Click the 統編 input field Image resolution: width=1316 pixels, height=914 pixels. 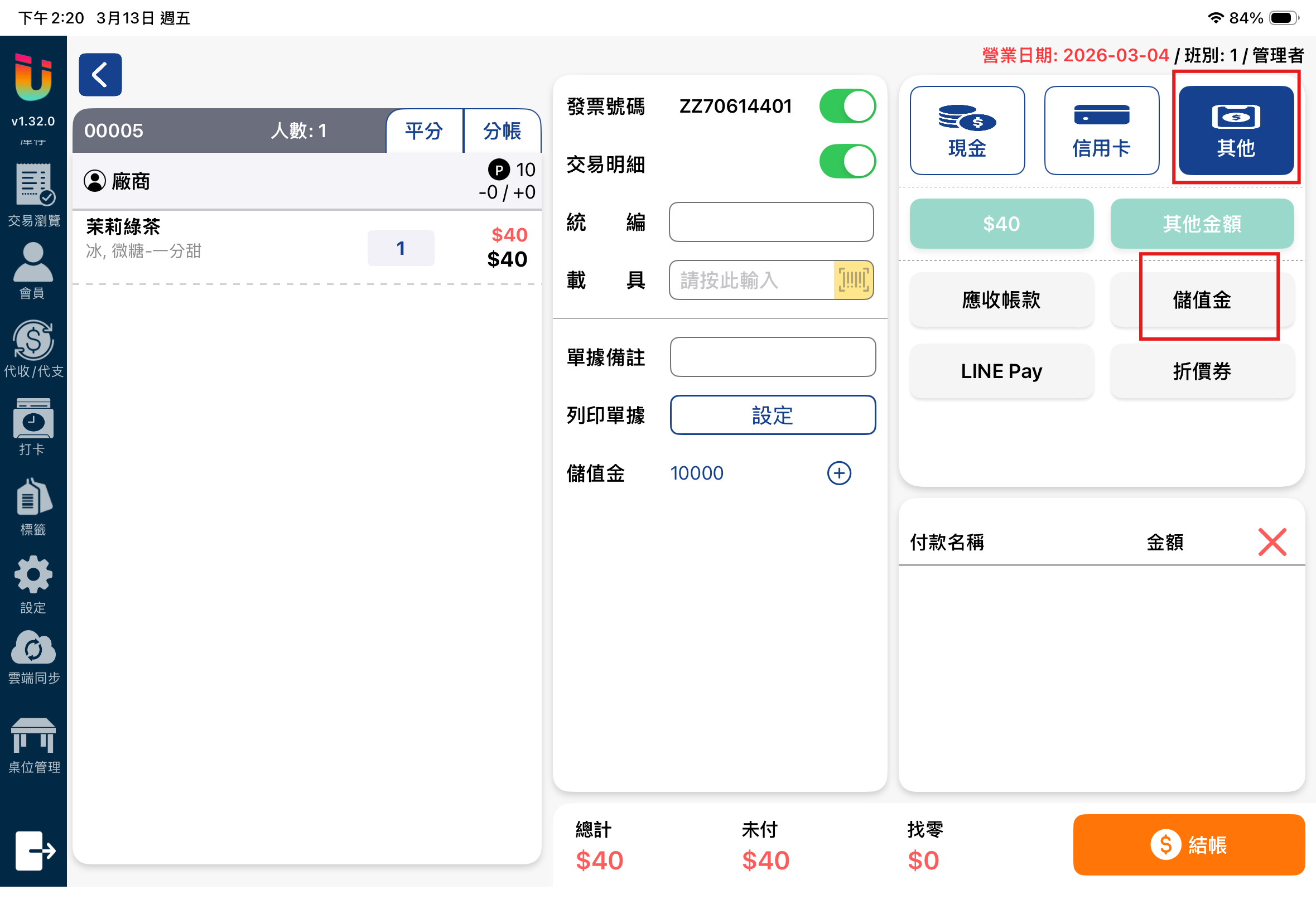(770, 221)
